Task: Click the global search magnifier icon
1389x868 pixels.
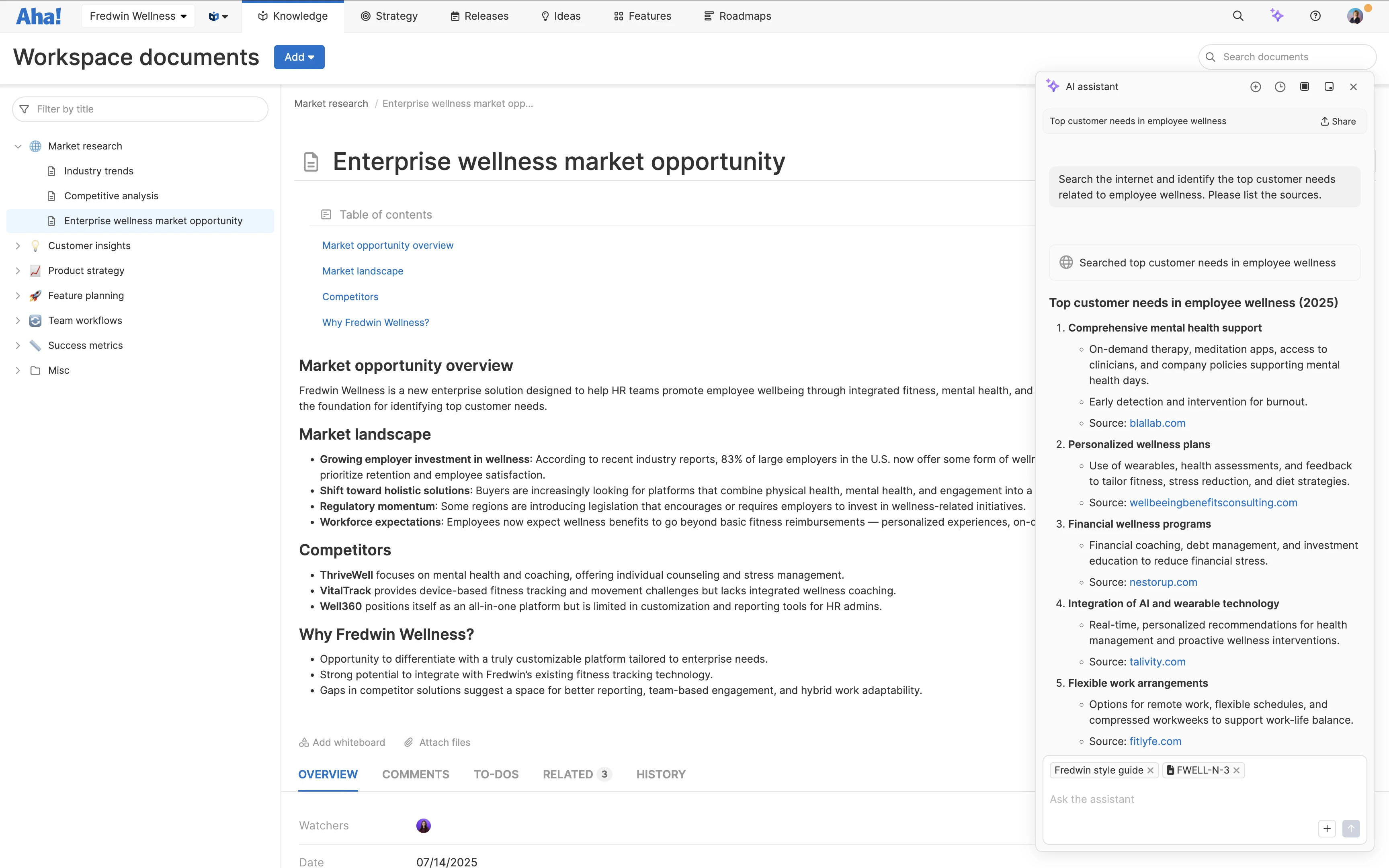Action: point(1238,16)
